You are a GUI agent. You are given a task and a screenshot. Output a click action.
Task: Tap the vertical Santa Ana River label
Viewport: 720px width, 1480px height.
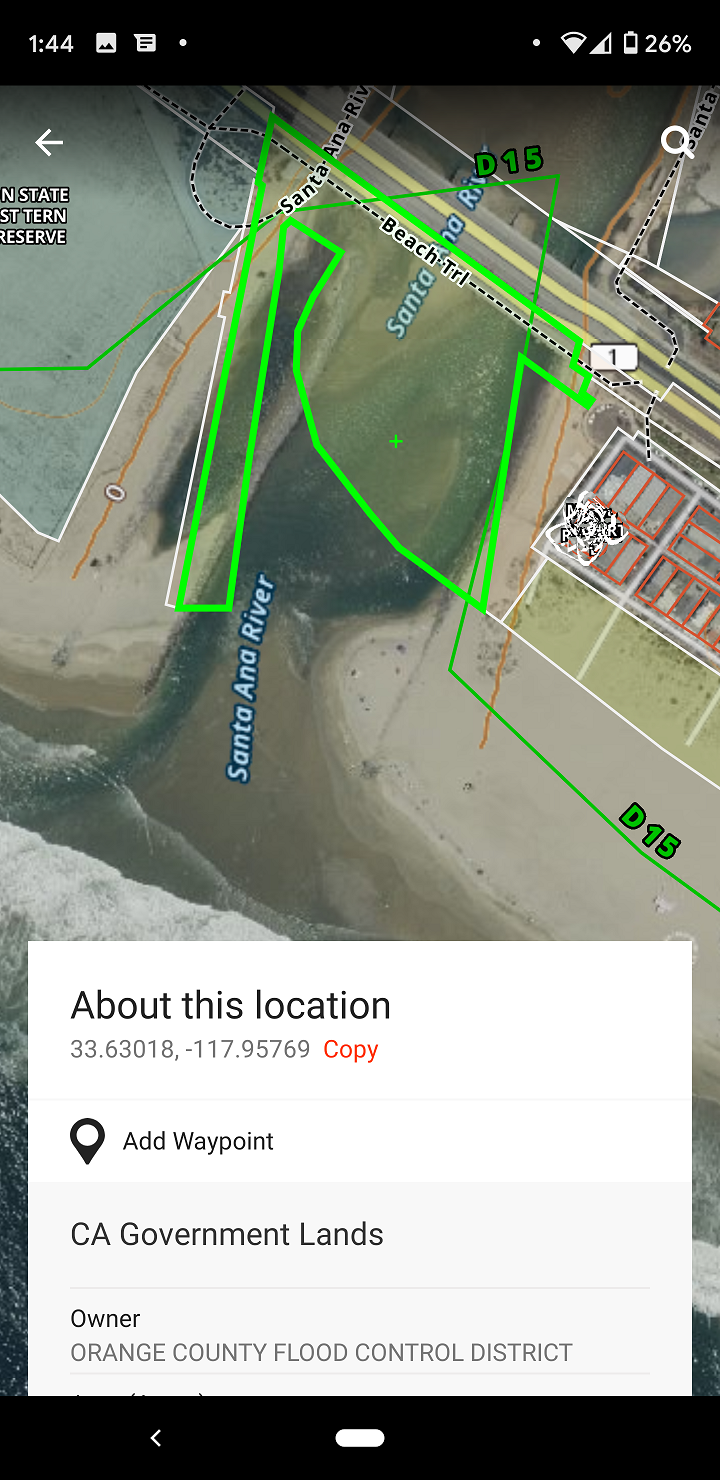(x=250, y=677)
